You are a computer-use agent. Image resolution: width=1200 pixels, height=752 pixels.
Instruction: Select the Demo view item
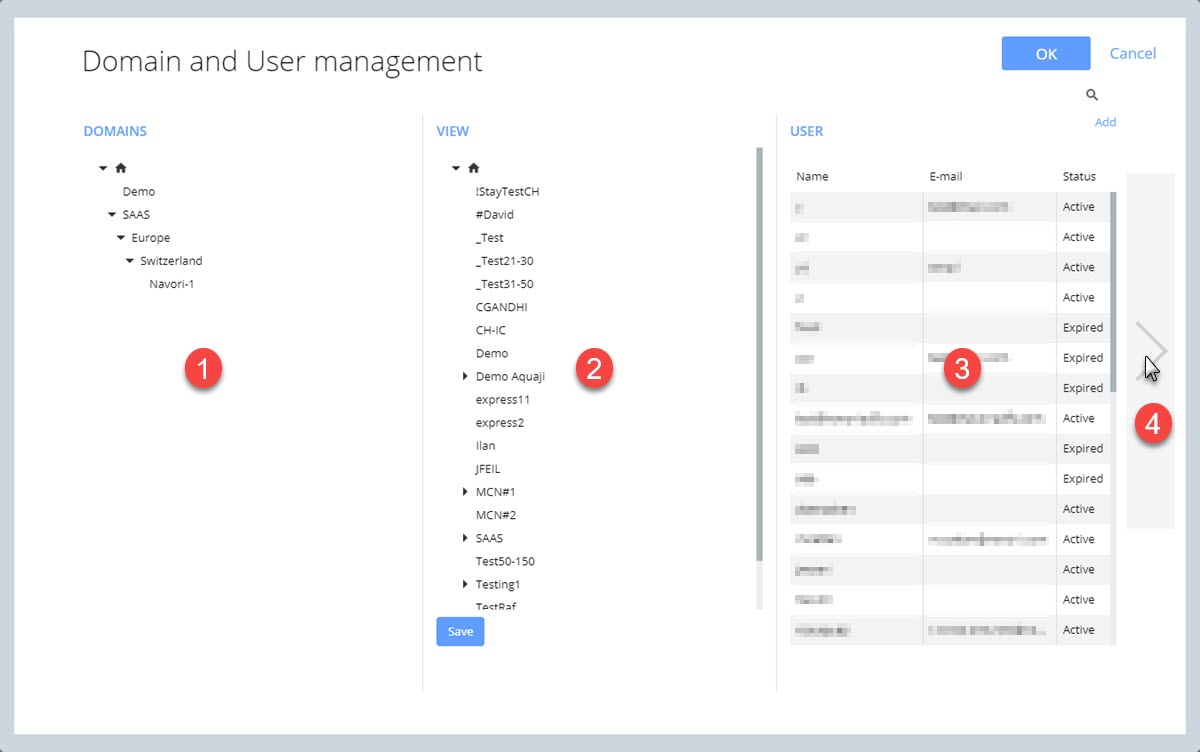tap(492, 353)
